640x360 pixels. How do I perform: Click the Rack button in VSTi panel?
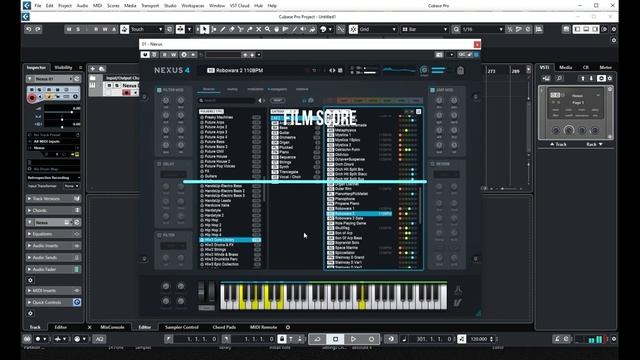[x=594, y=144]
